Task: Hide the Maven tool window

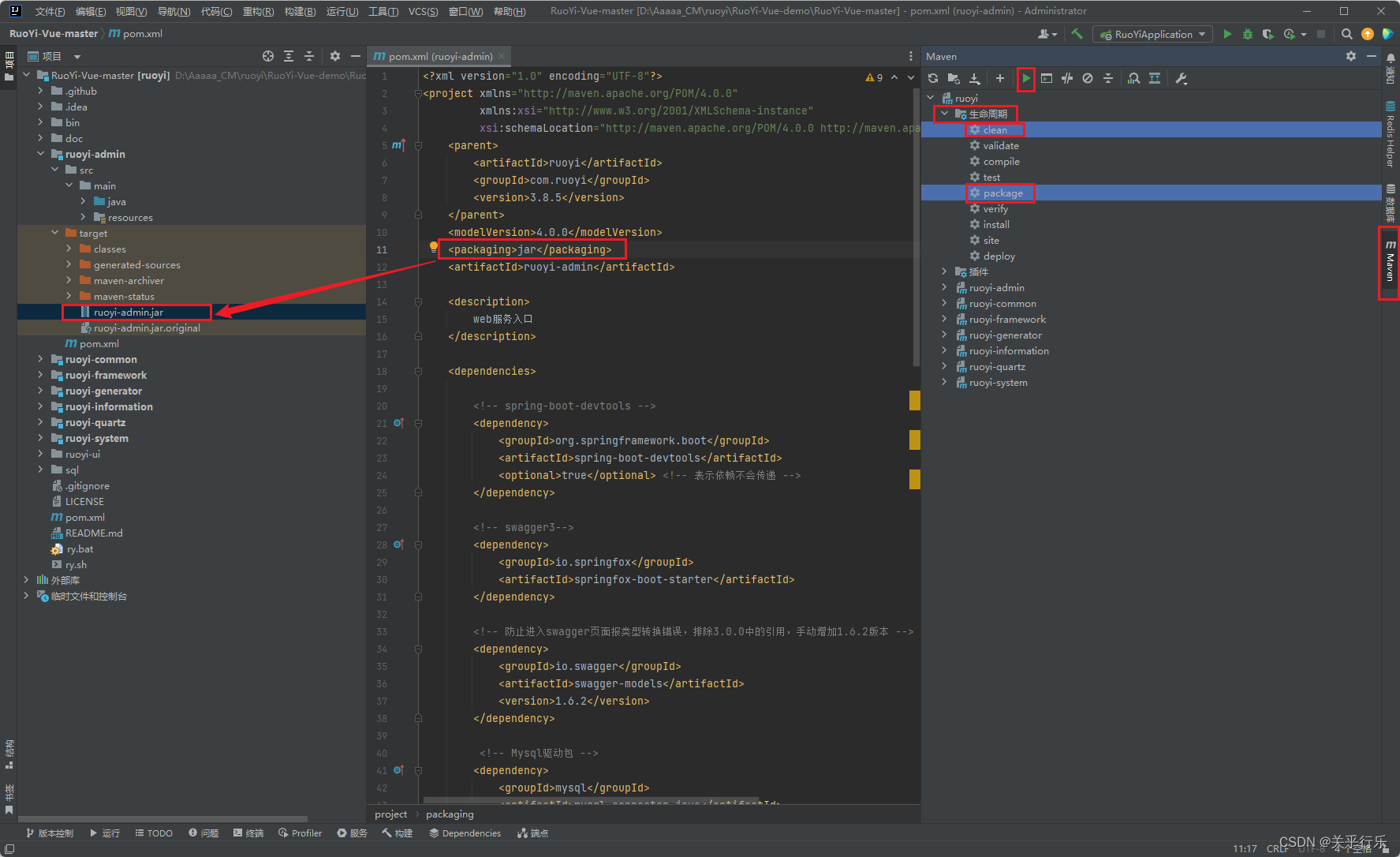Action: point(1372,56)
